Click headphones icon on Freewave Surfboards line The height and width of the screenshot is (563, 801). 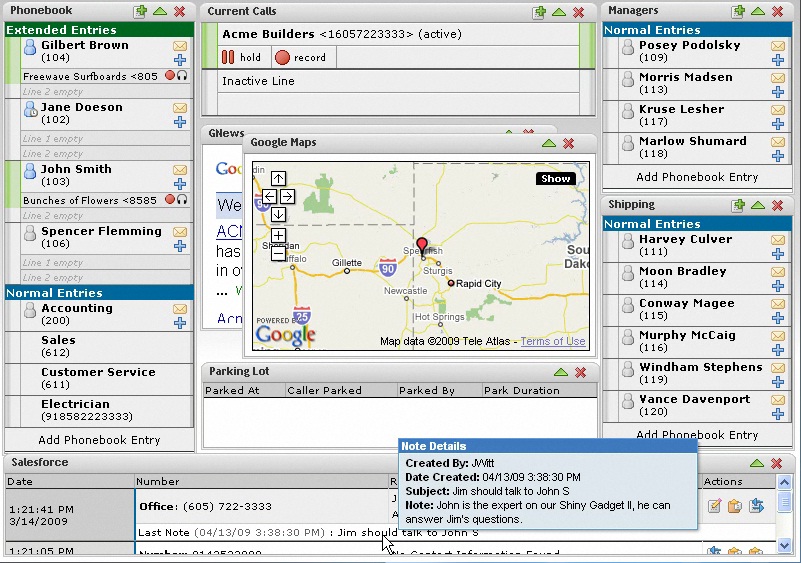pos(182,76)
